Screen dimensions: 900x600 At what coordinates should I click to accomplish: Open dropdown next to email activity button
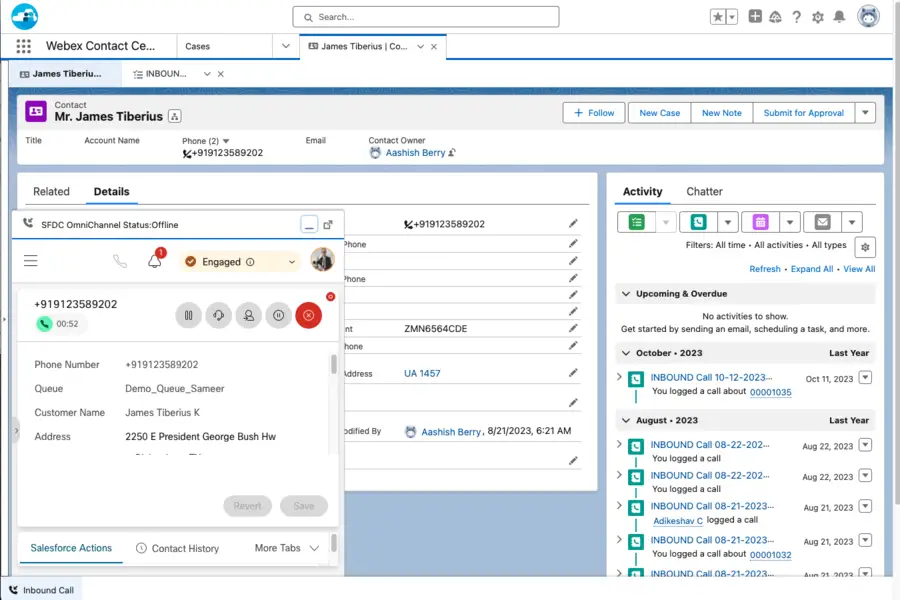tap(852, 222)
